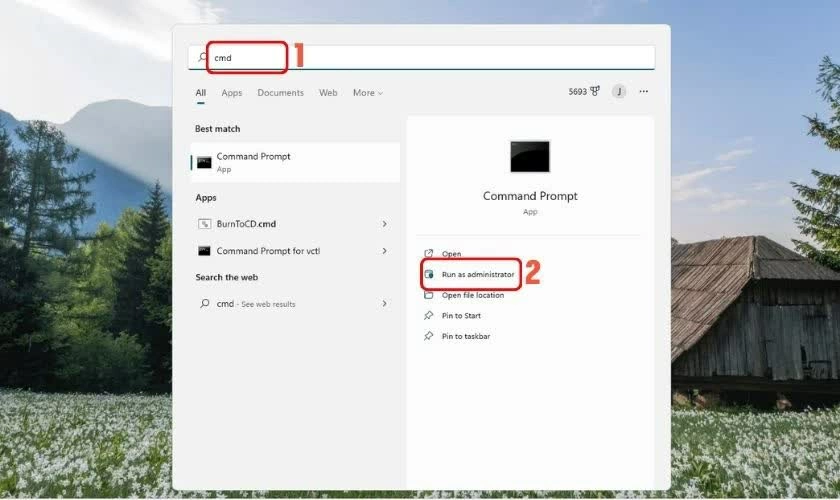Choose Run as administrator
This screenshot has width=840, height=500.
pyautogui.click(x=478, y=274)
